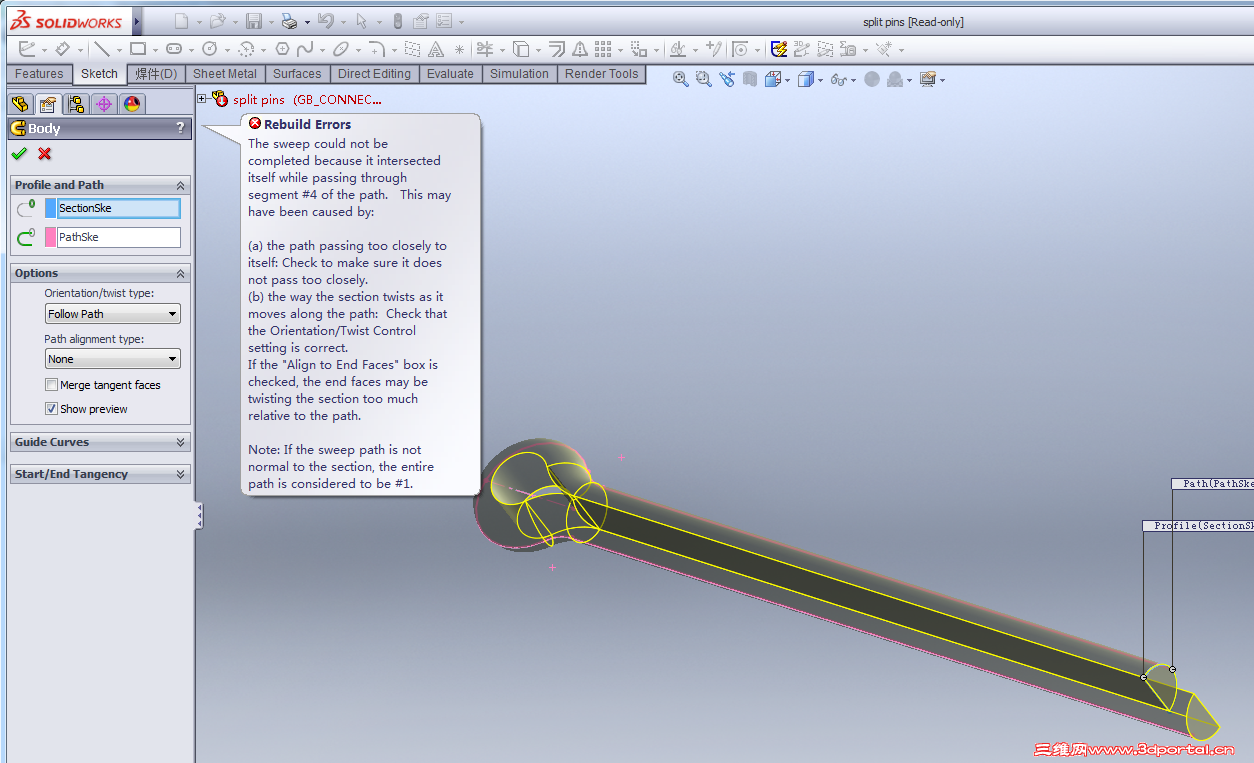
Task: Click the Section View icon
Action: [749, 79]
